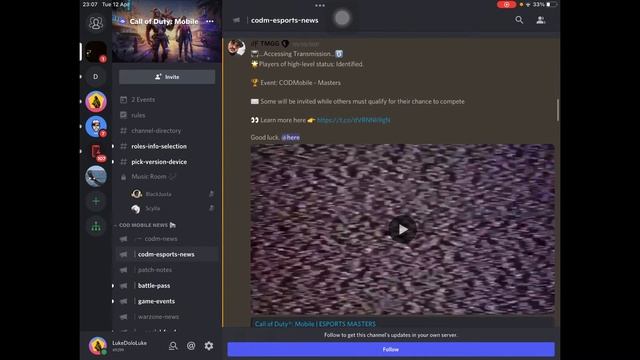Open the dark server avatar with red badge
The height and width of the screenshot is (360, 640).
pyautogui.click(x=96, y=52)
